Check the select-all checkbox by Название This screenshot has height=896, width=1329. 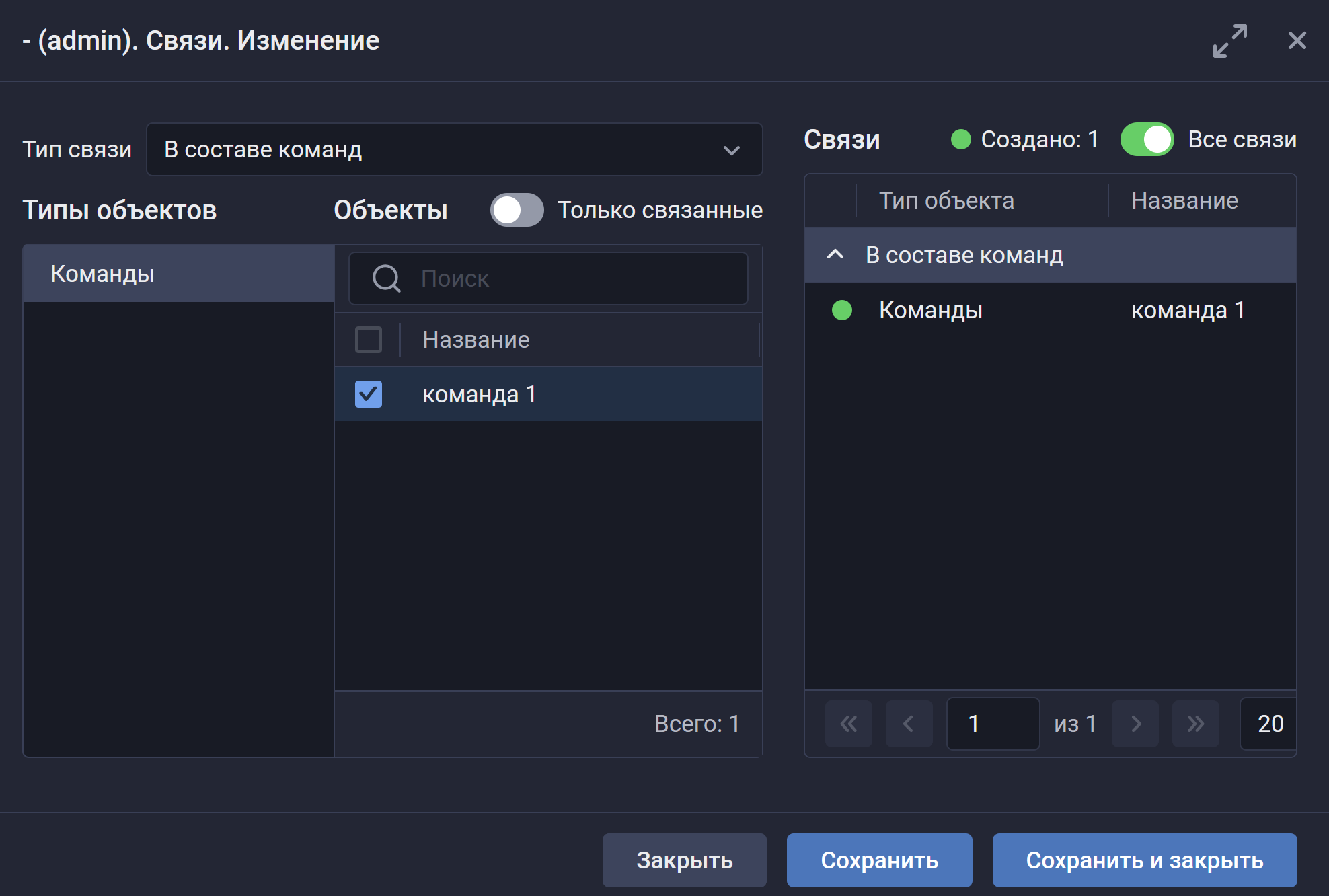click(x=369, y=340)
